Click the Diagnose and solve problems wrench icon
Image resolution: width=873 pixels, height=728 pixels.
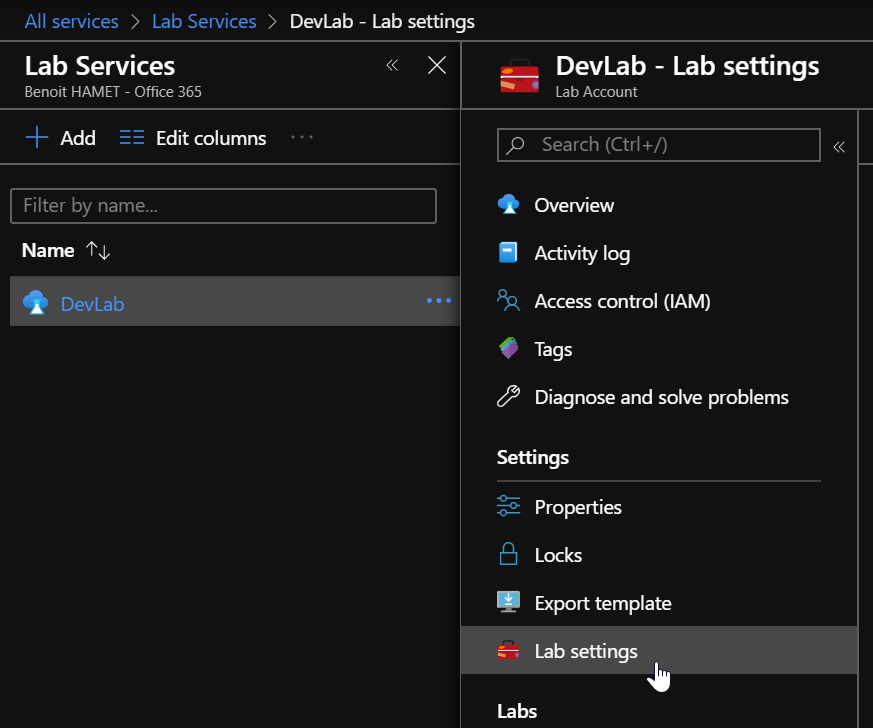tap(508, 397)
